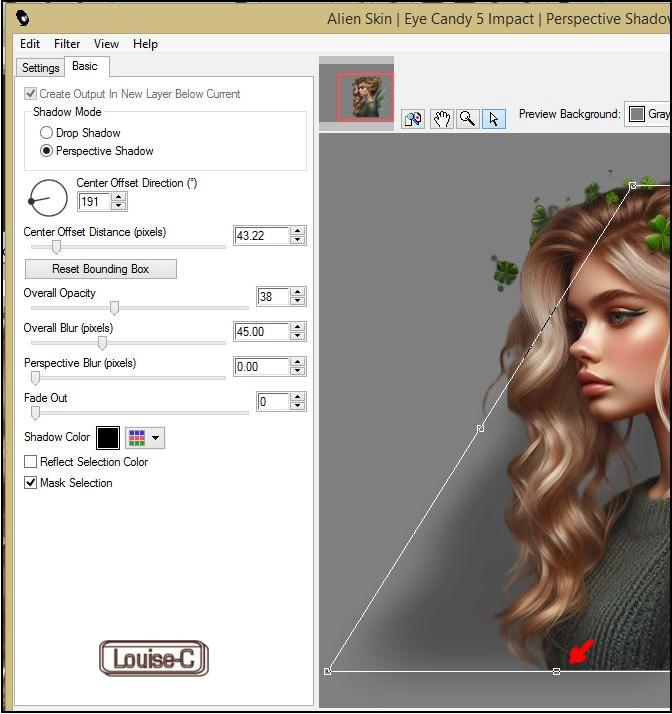Open the color grid palette icon

[137, 438]
